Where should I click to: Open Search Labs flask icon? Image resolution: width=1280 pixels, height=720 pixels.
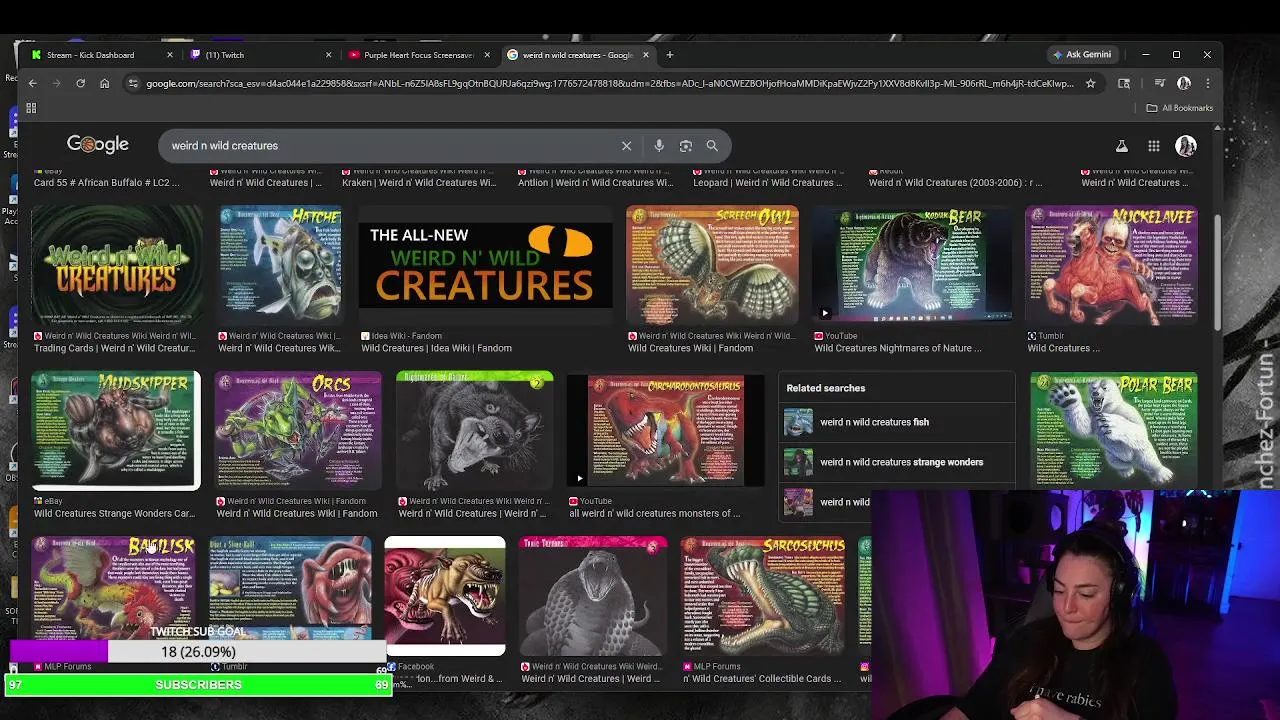coord(1122,146)
